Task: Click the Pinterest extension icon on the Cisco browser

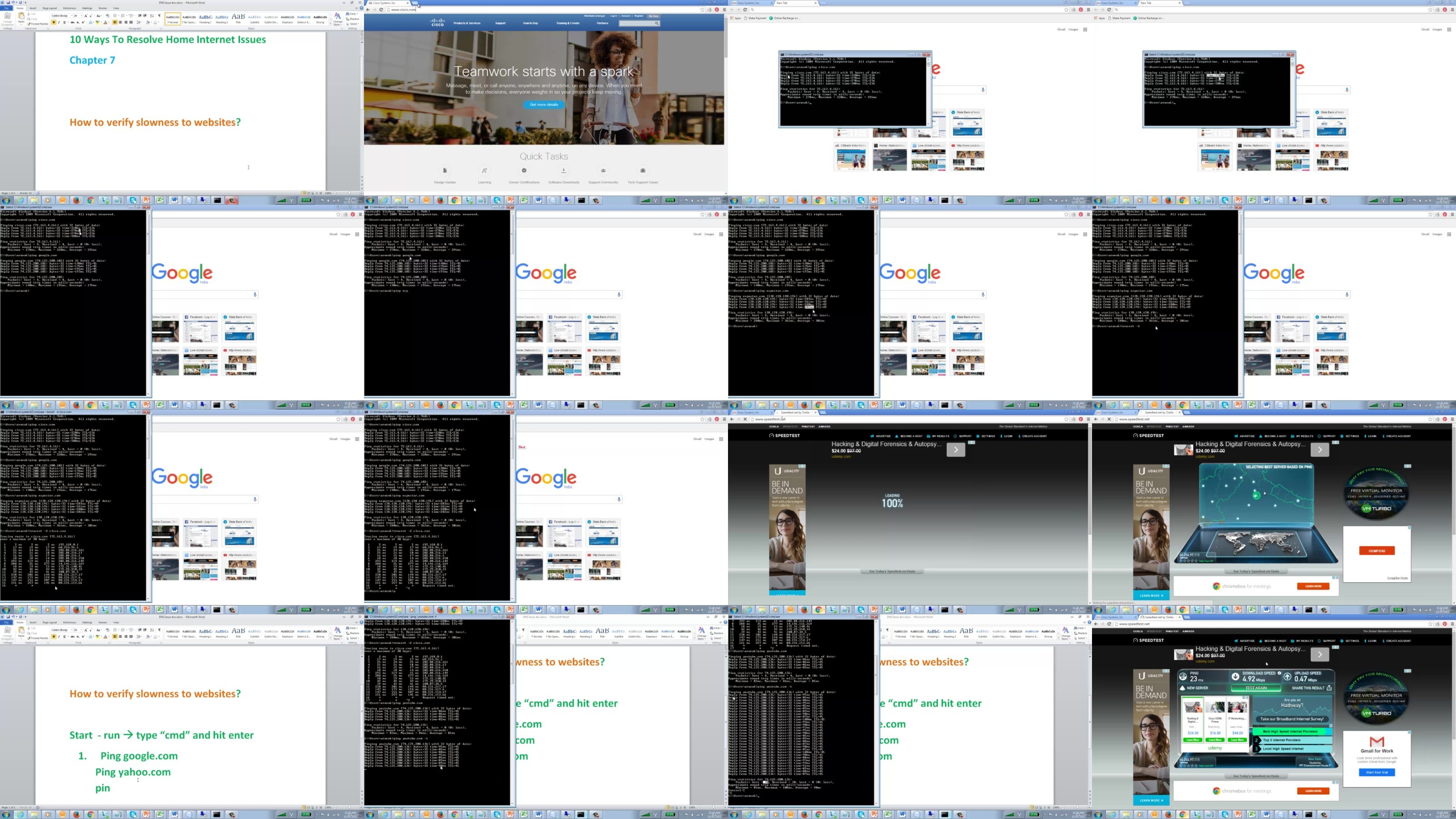Action: 717,10
